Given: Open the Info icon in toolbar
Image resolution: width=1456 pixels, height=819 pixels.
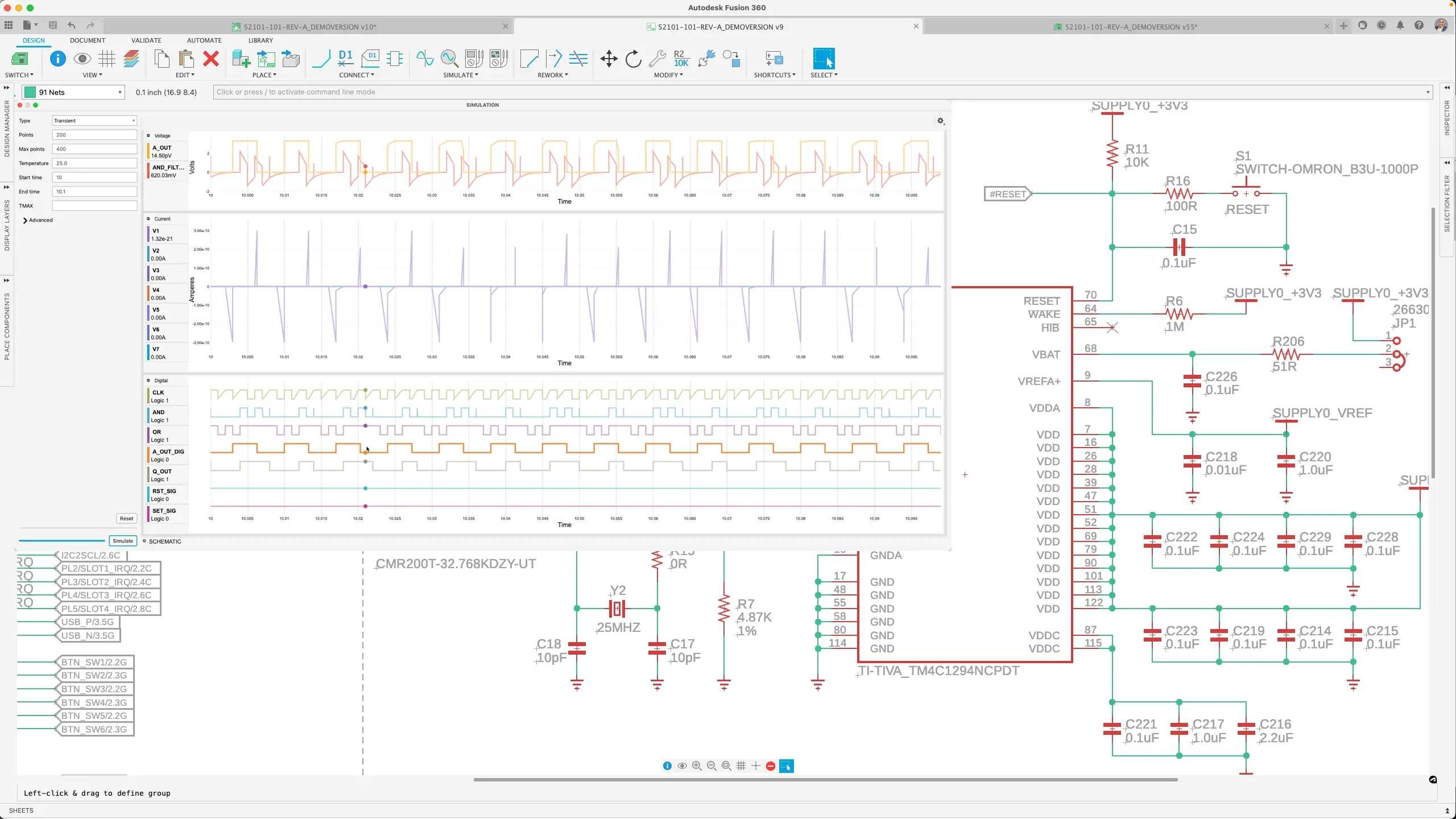Looking at the screenshot, I should coord(57,59).
